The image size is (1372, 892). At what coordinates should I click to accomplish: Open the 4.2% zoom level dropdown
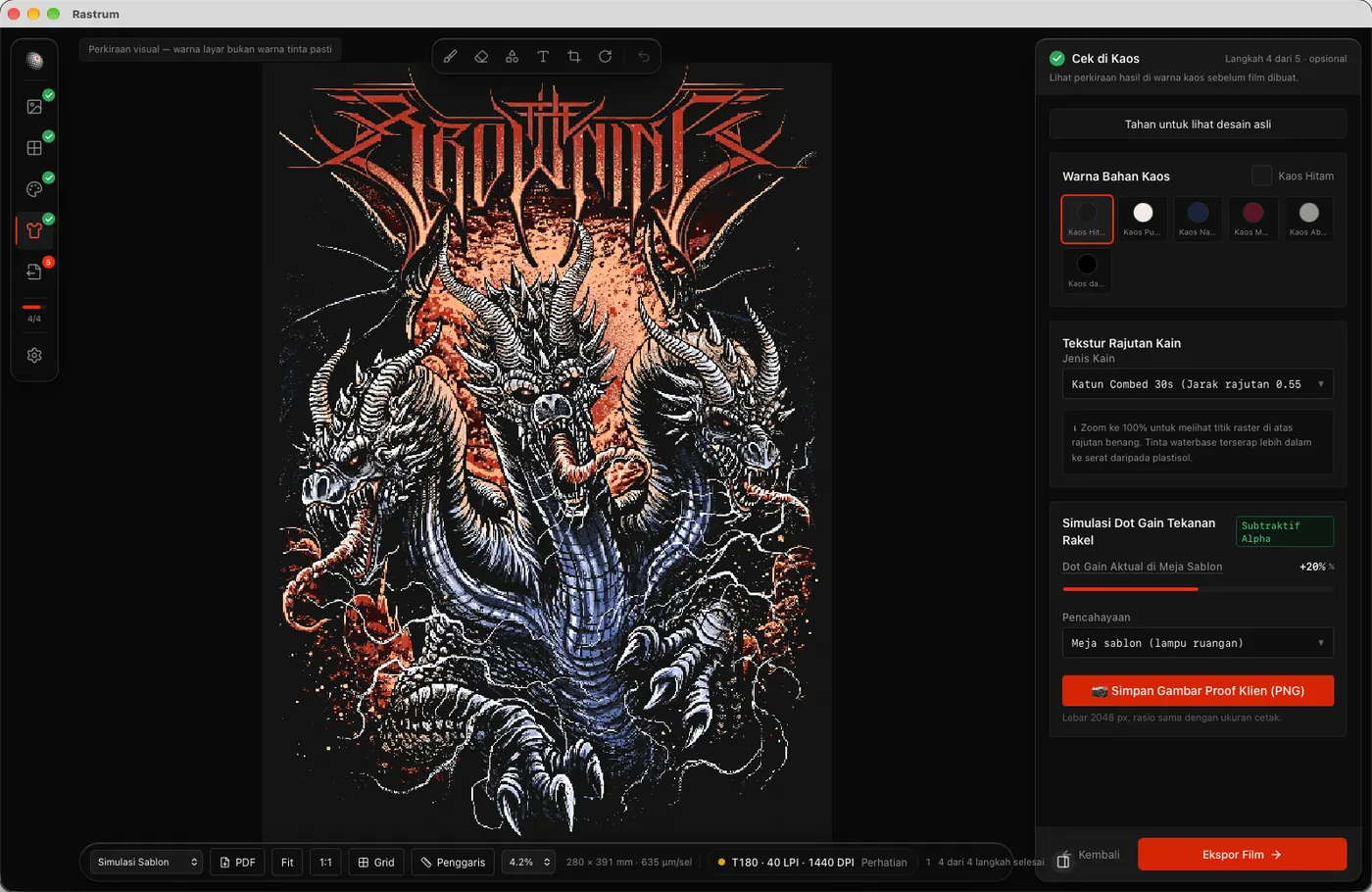pyautogui.click(x=528, y=863)
